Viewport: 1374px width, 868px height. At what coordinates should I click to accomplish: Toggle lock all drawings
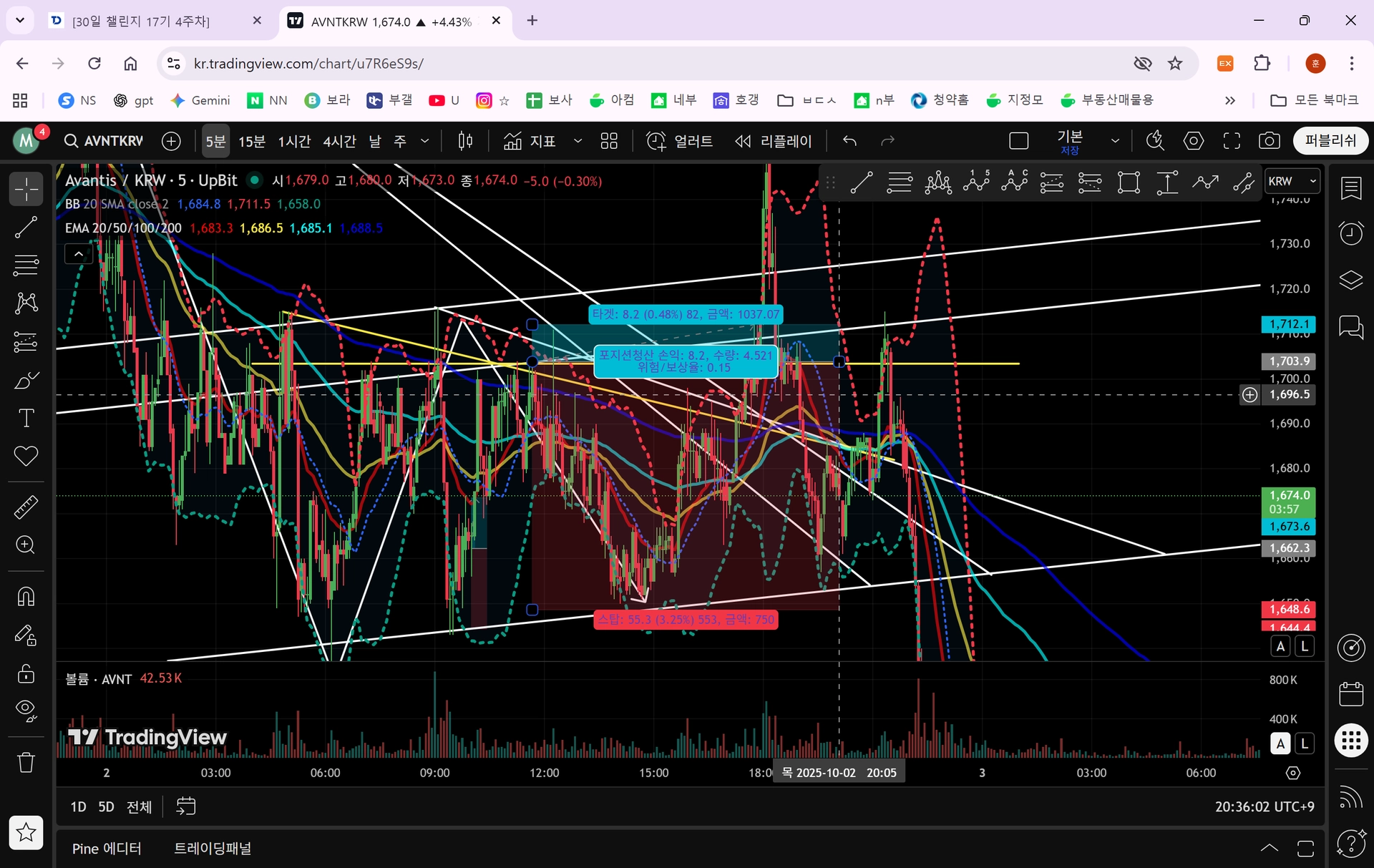click(26, 673)
